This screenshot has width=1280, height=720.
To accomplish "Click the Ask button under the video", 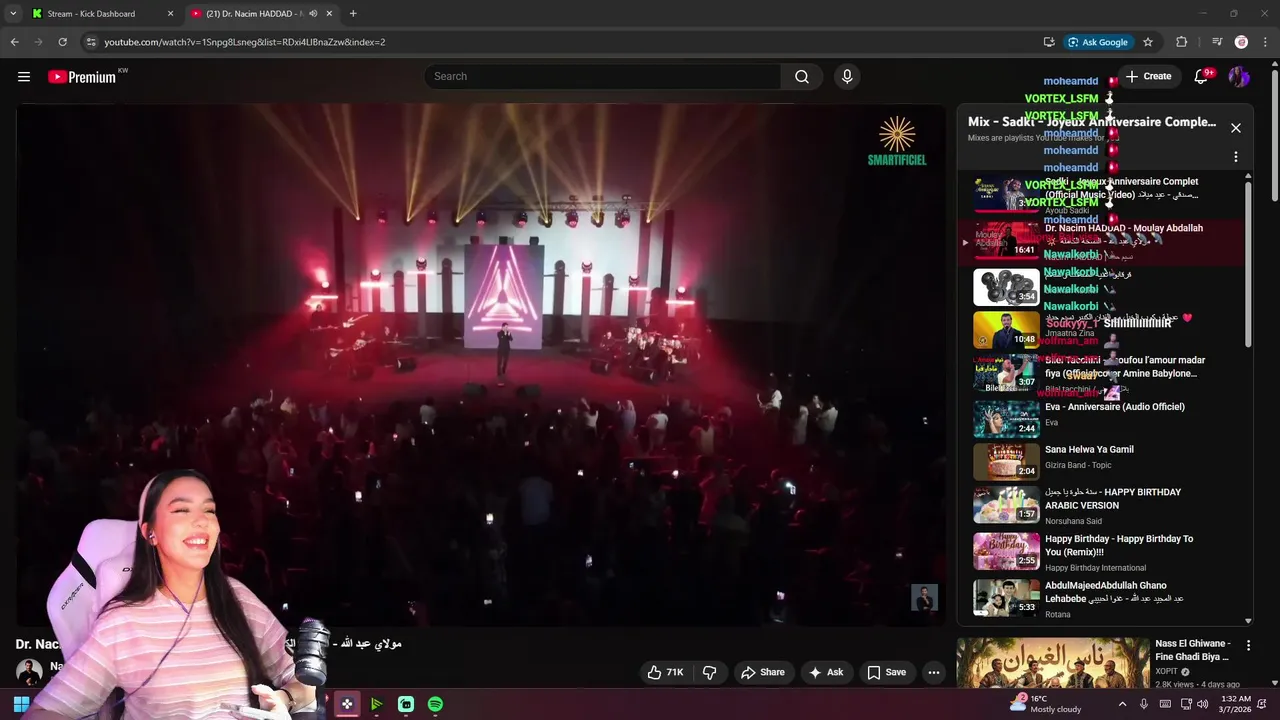I will tap(826, 672).
